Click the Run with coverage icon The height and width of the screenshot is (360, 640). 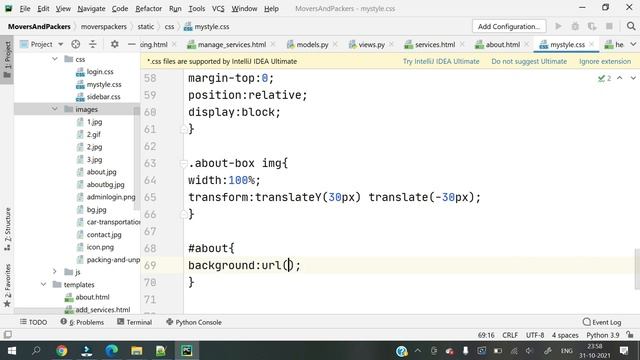(x=592, y=26)
